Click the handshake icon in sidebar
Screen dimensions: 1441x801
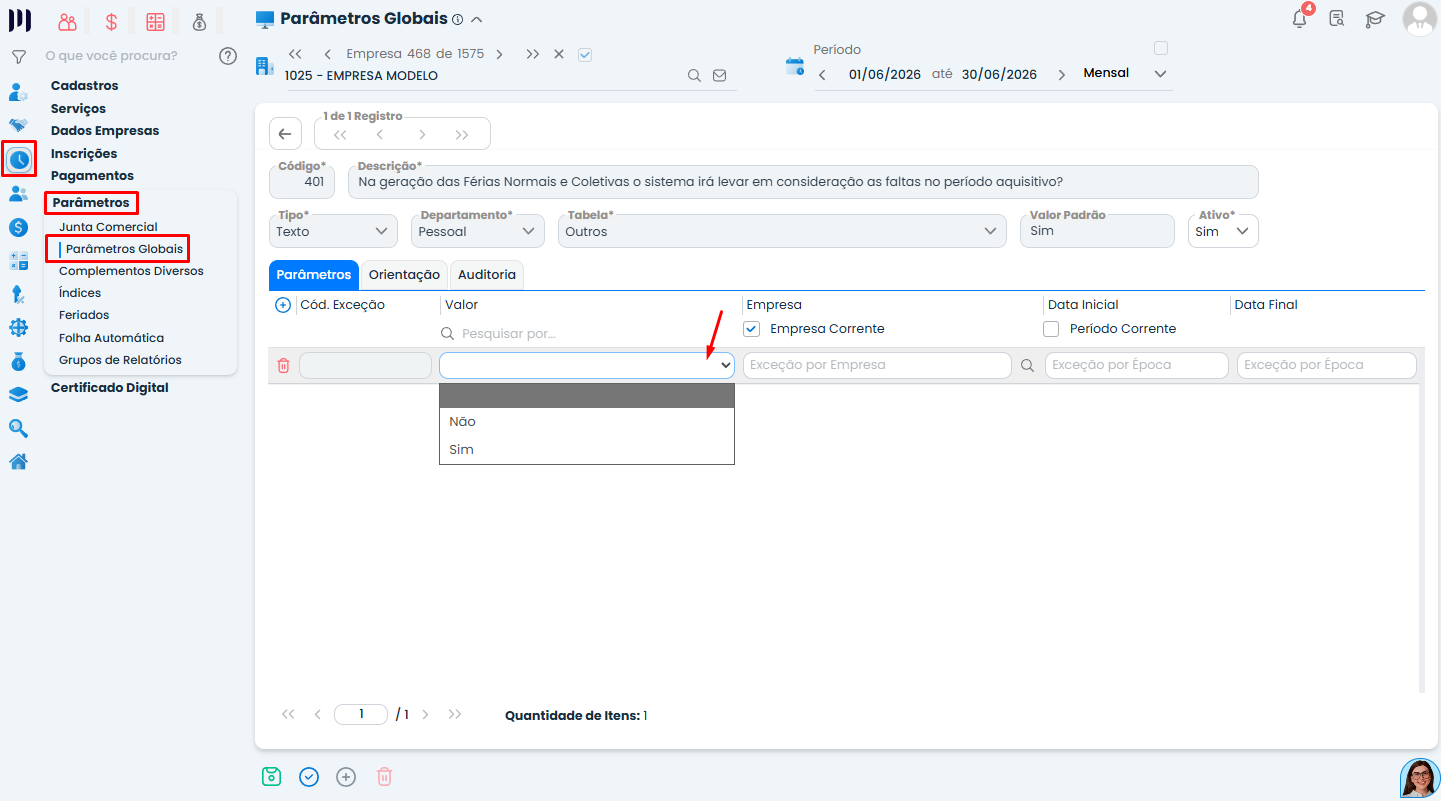(x=18, y=125)
